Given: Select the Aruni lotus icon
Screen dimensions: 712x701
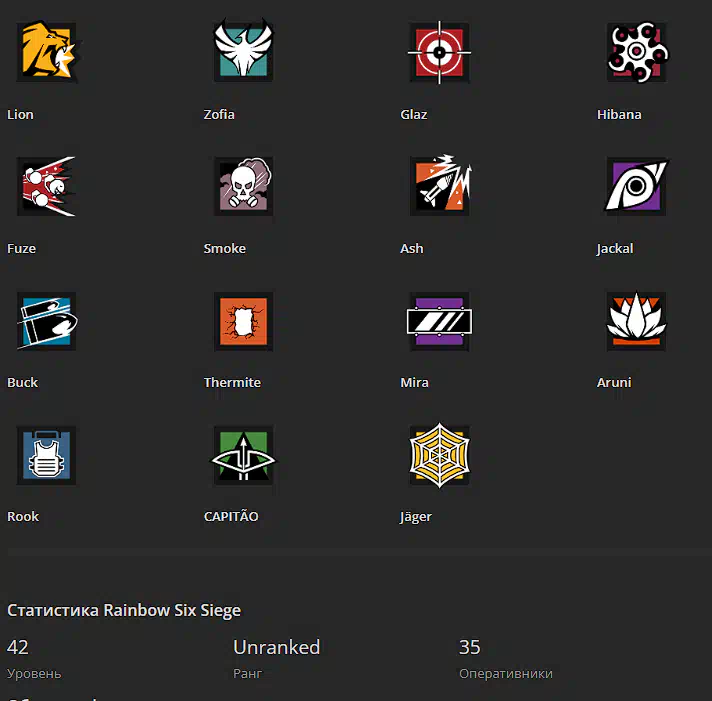Looking at the screenshot, I should coord(637,321).
